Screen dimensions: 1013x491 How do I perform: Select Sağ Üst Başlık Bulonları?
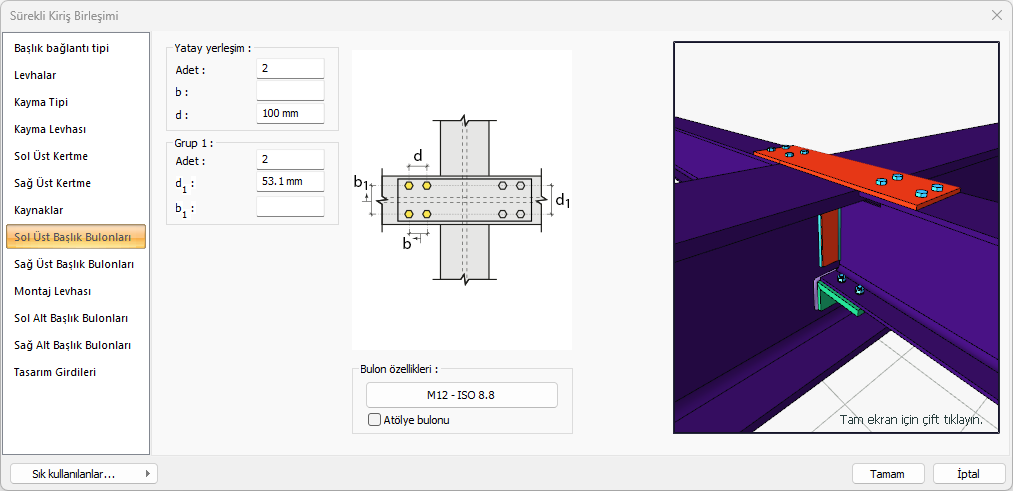tap(74, 264)
